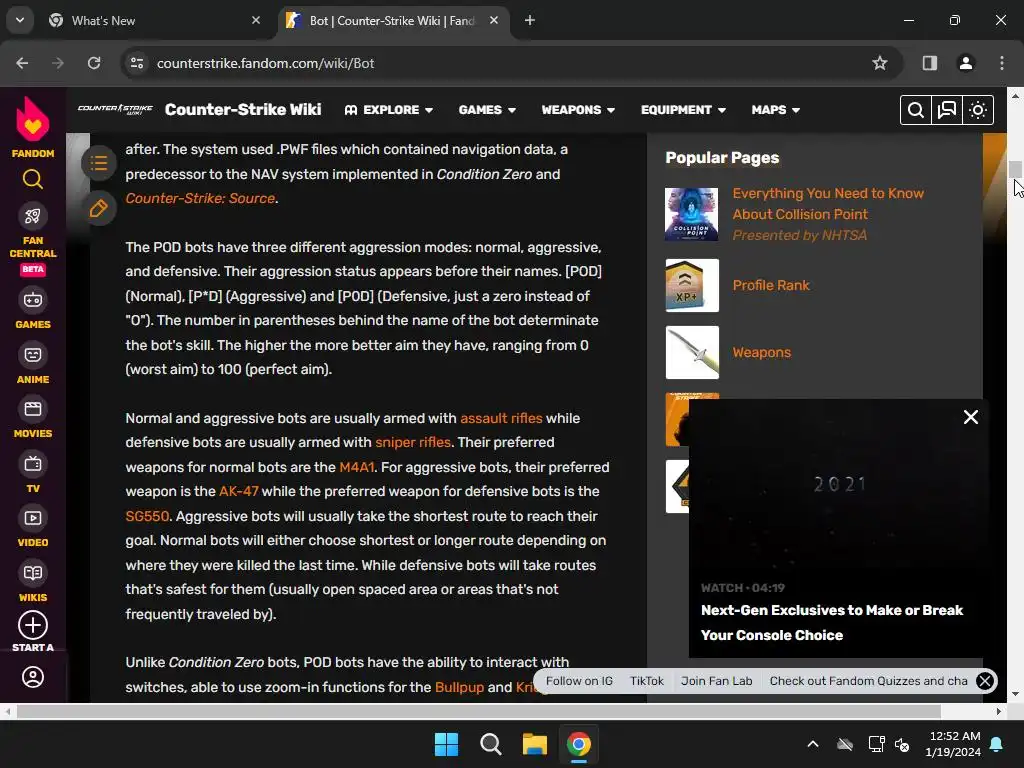
Task: Open the Windows Start menu
Action: tap(446, 744)
